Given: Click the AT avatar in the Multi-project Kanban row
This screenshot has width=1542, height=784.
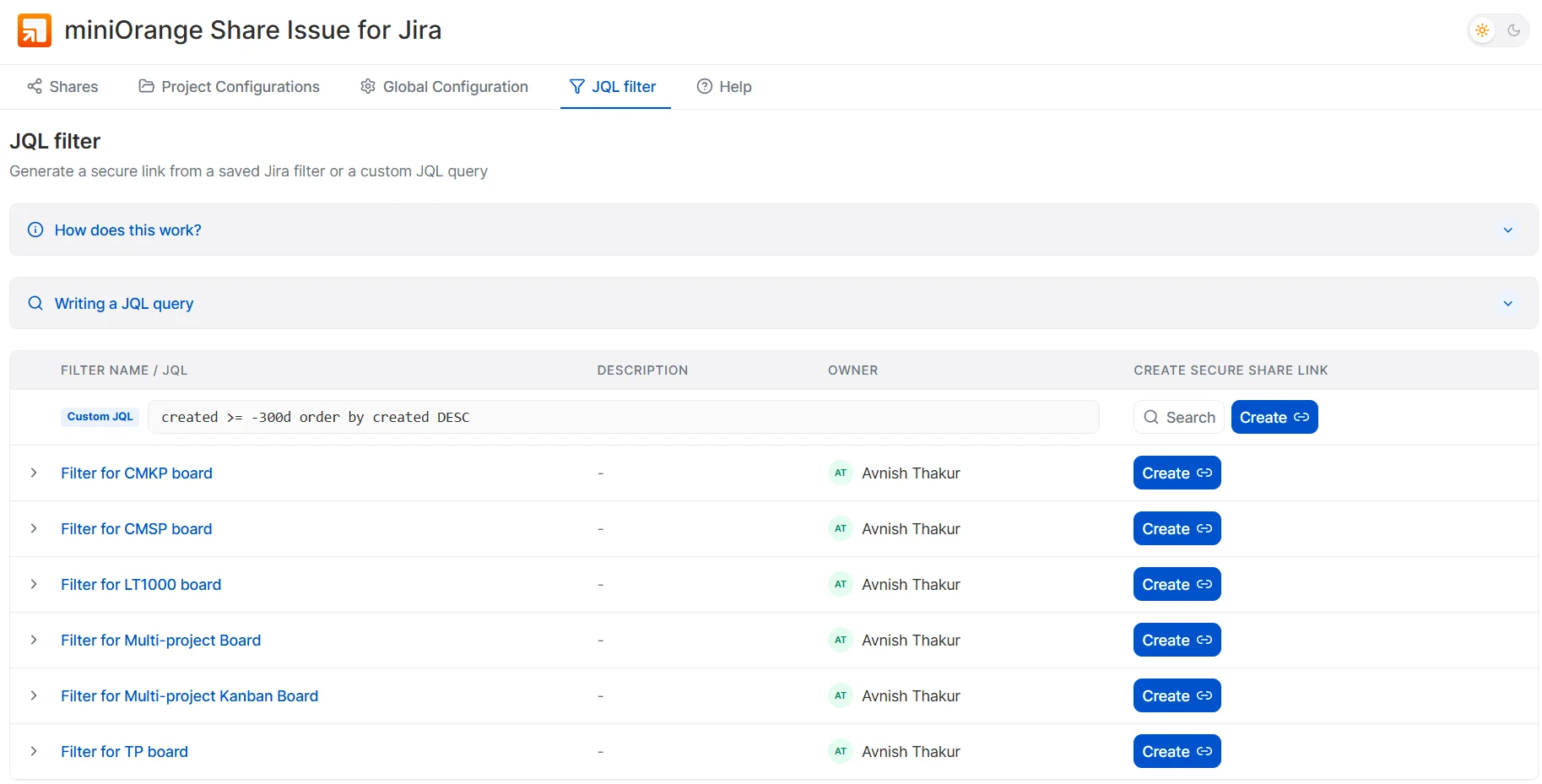Looking at the screenshot, I should (x=841, y=696).
